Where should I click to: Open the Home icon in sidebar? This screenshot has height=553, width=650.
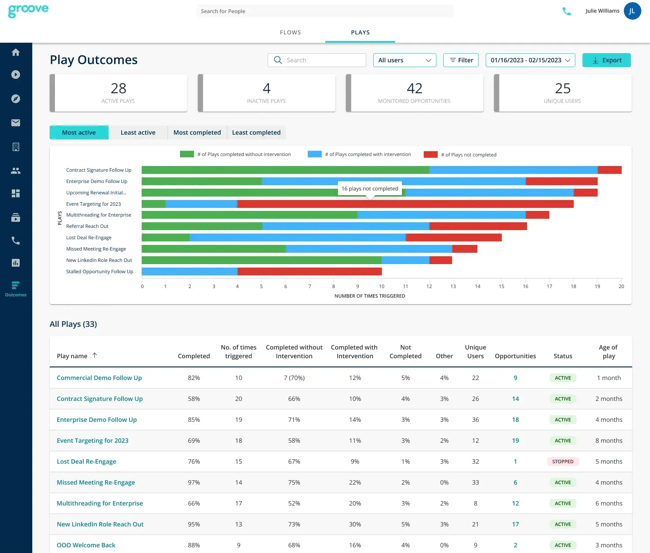coord(16,52)
